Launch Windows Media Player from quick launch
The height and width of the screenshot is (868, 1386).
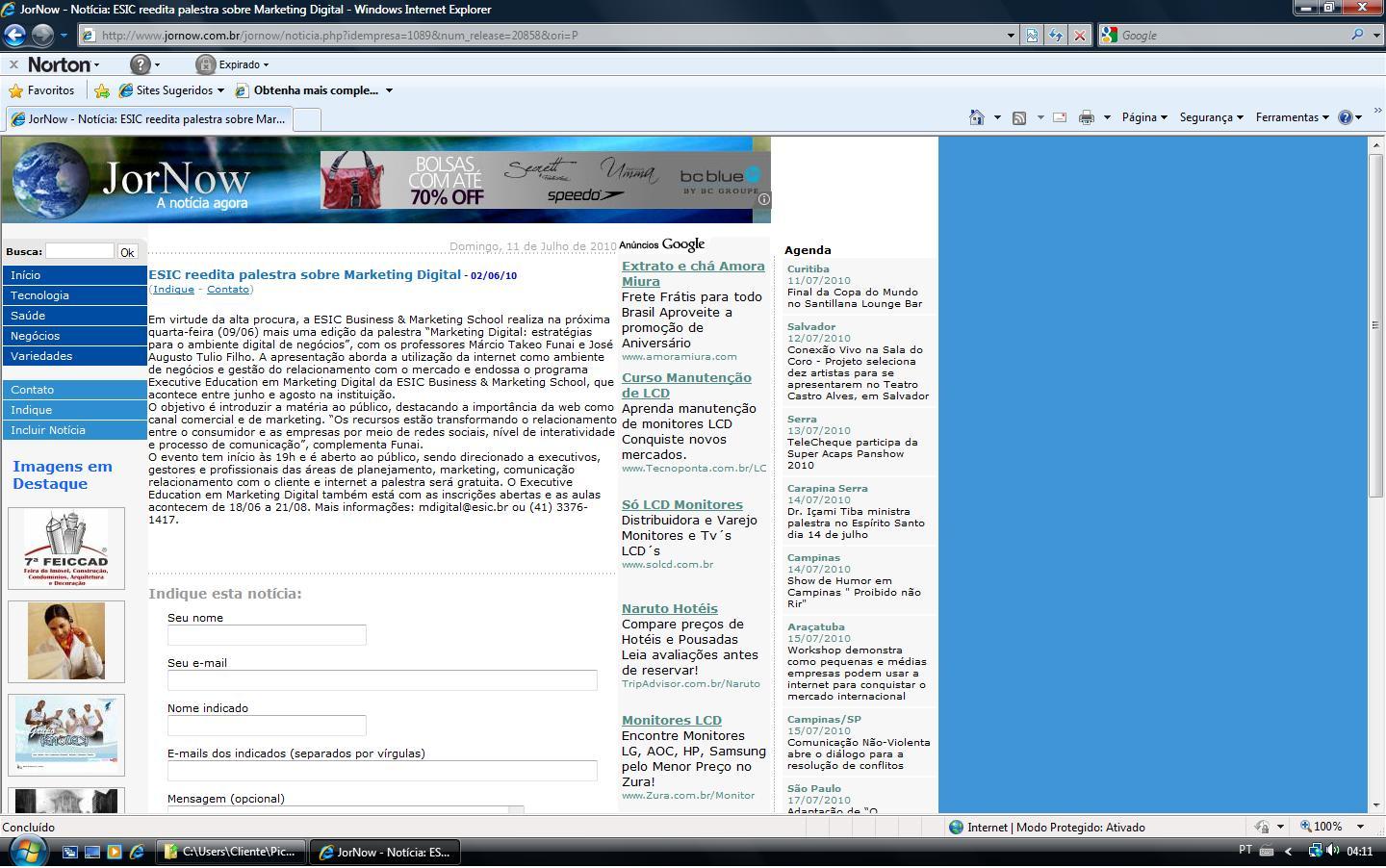(x=115, y=853)
